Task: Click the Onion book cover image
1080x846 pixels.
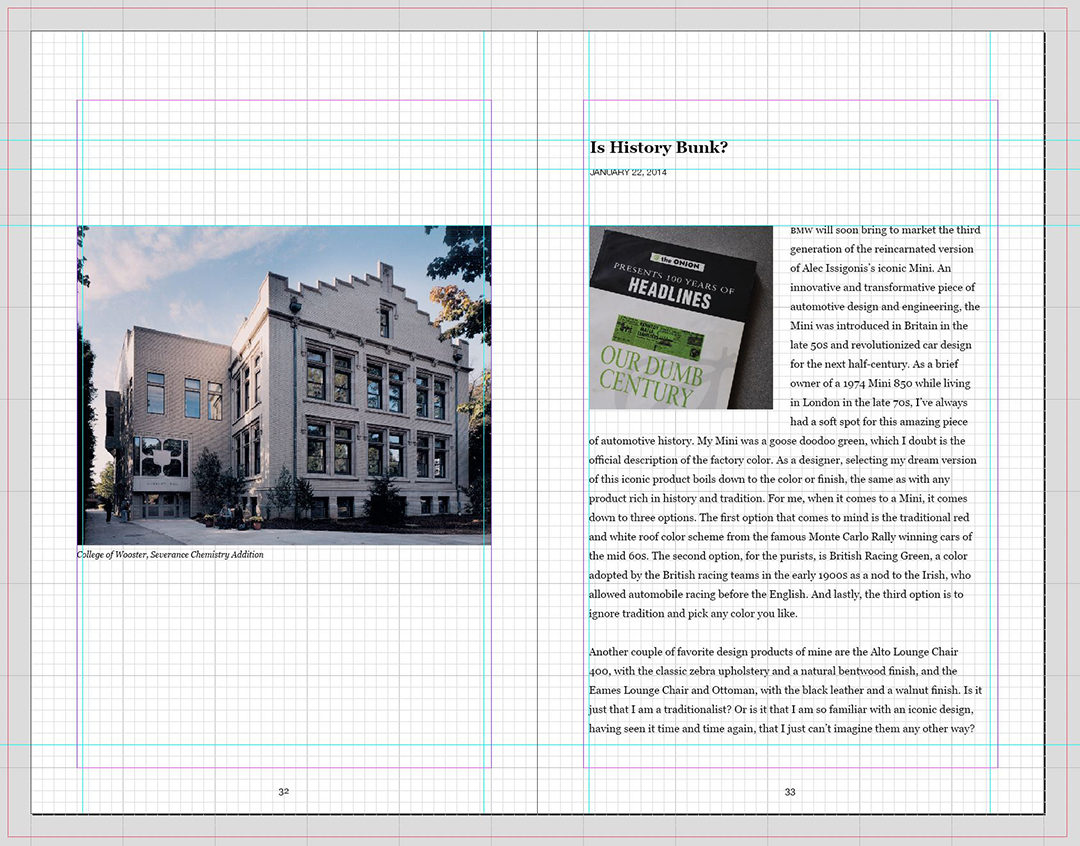Action: (x=680, y=317)
